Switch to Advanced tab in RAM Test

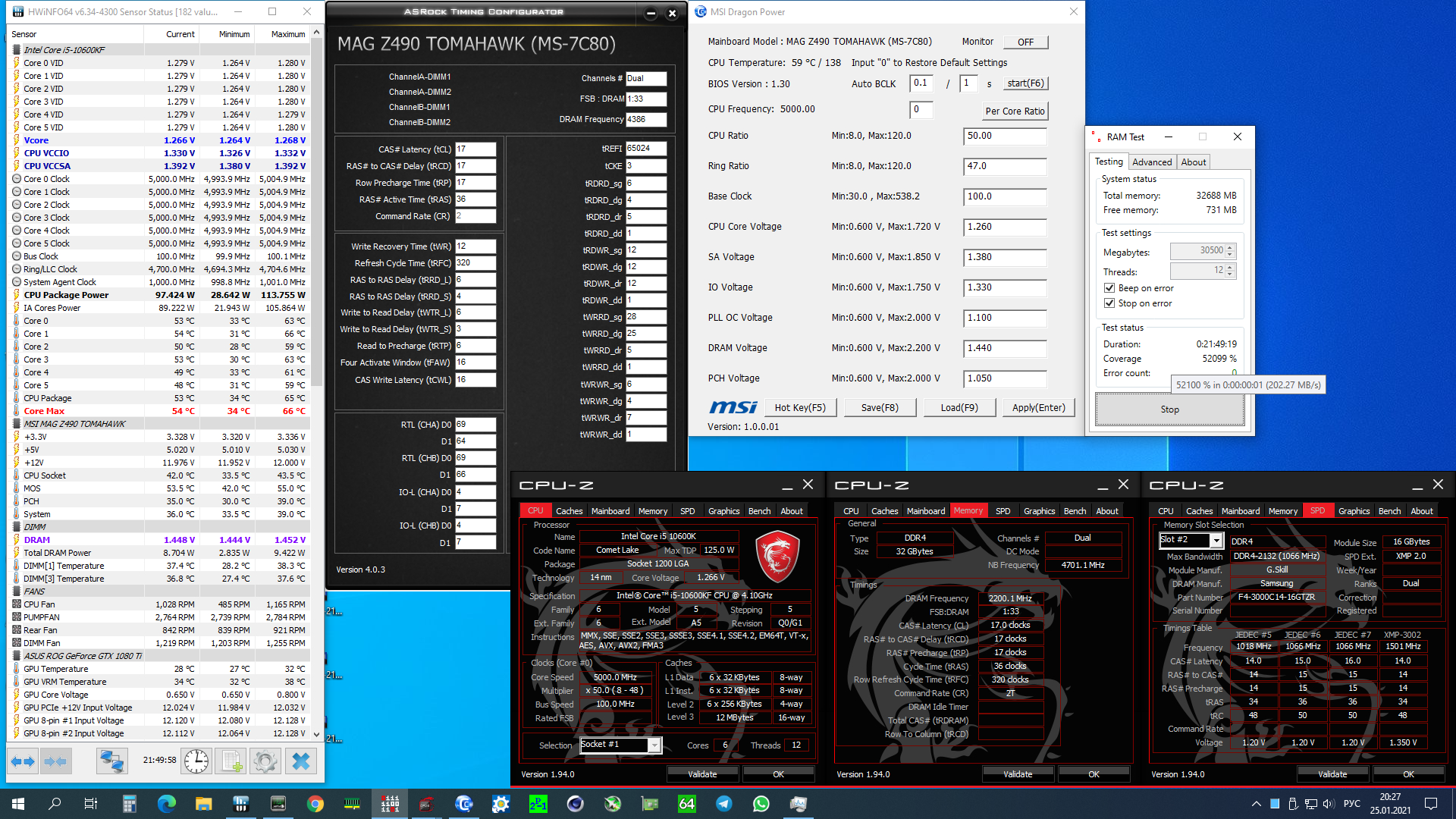point(1151,162)
